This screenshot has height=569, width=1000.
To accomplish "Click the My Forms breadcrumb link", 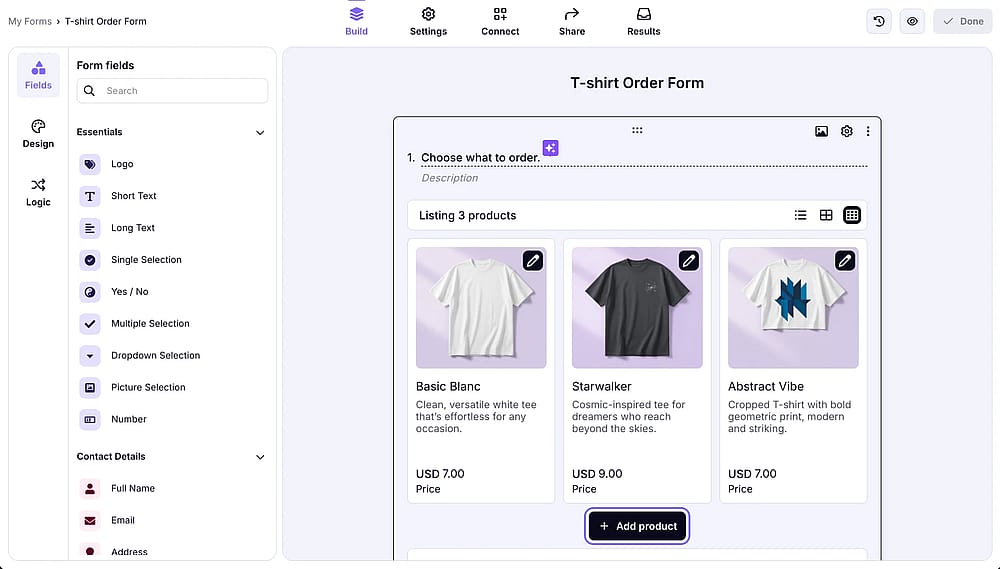I will tap(30, 21).
